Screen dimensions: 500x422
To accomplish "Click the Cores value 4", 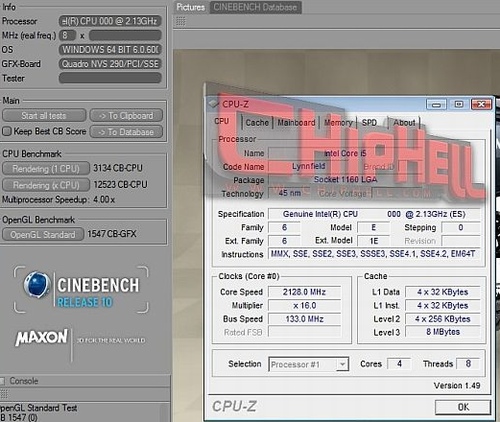I will (x=399, y=364).
